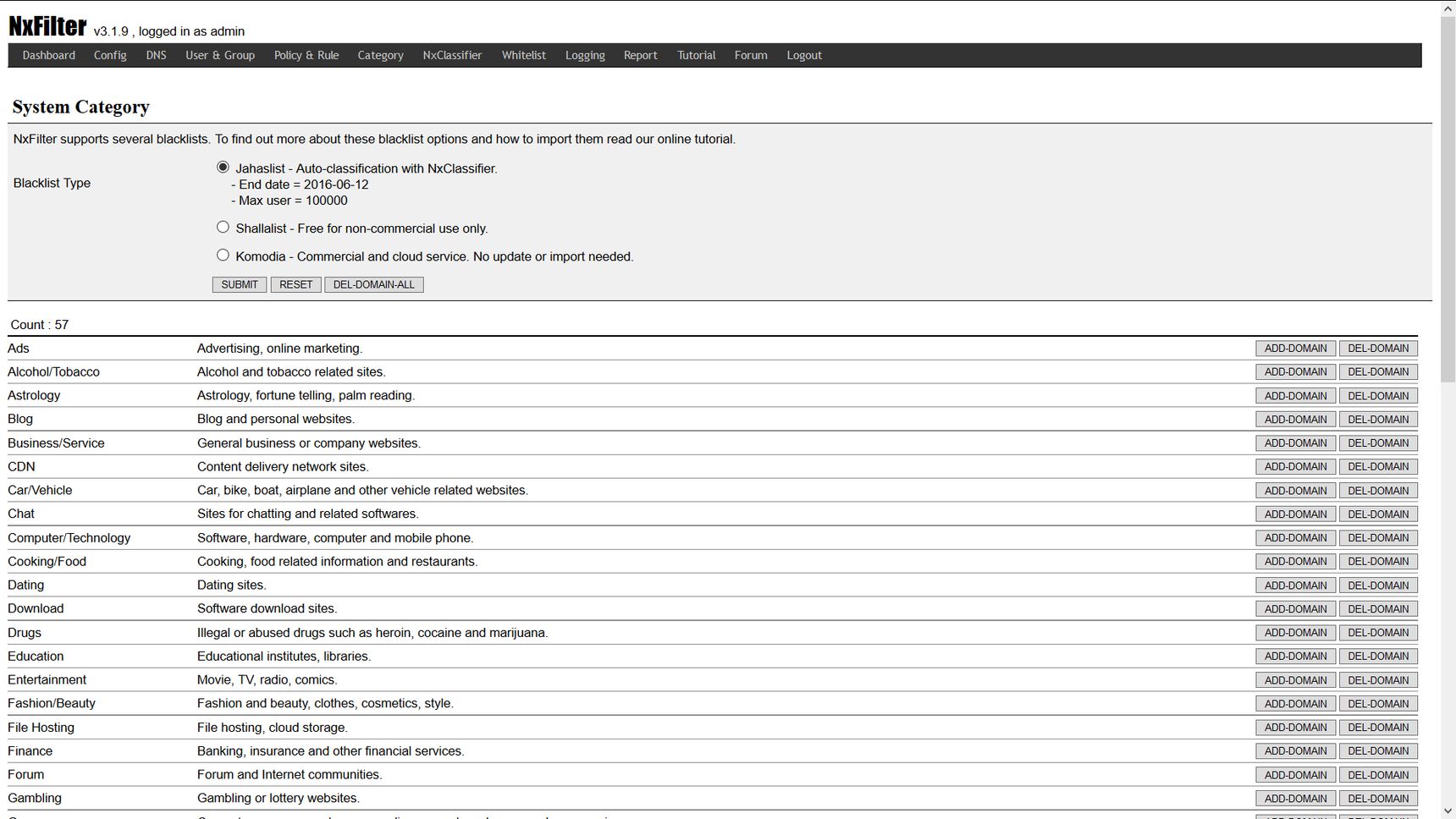1456x819 pixels.
Task: Add domain to the Finance category
Action: (x=1295, y=751)
